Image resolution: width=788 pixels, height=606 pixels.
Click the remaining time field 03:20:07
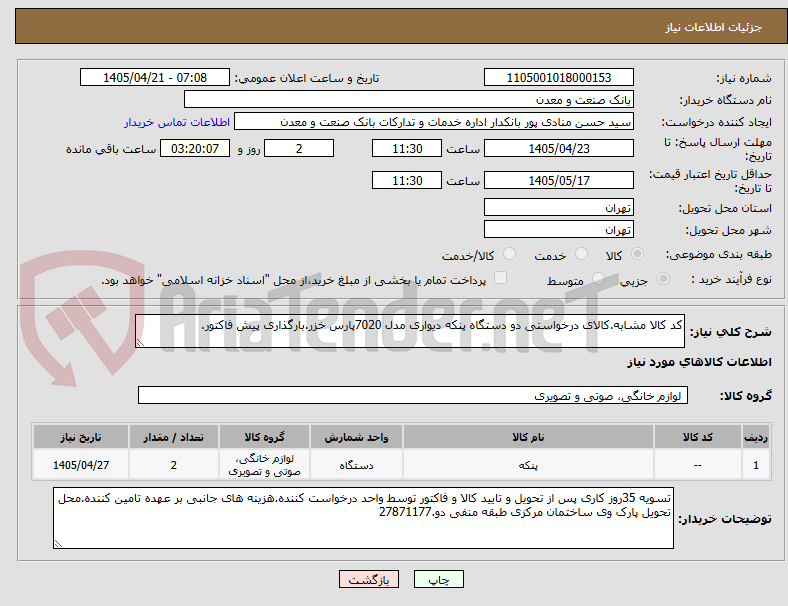point(195,149)
